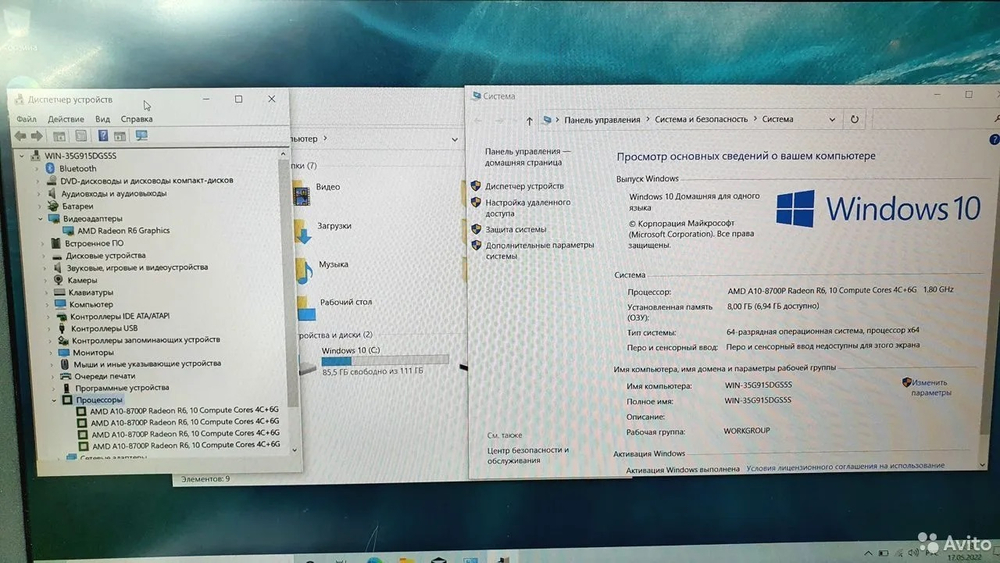Select the Компьютер tree item

(x=91, y=305)
